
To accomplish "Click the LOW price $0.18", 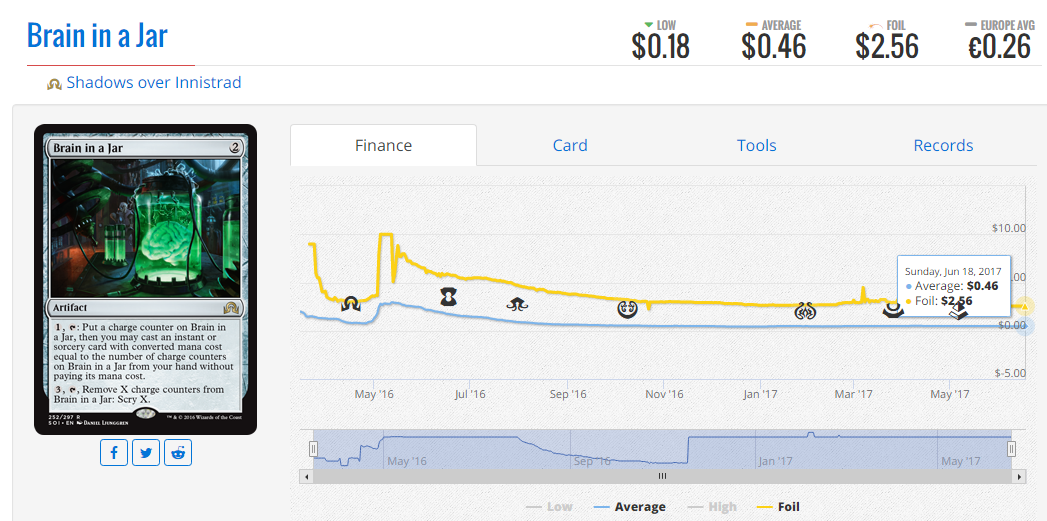I will 660,47.
